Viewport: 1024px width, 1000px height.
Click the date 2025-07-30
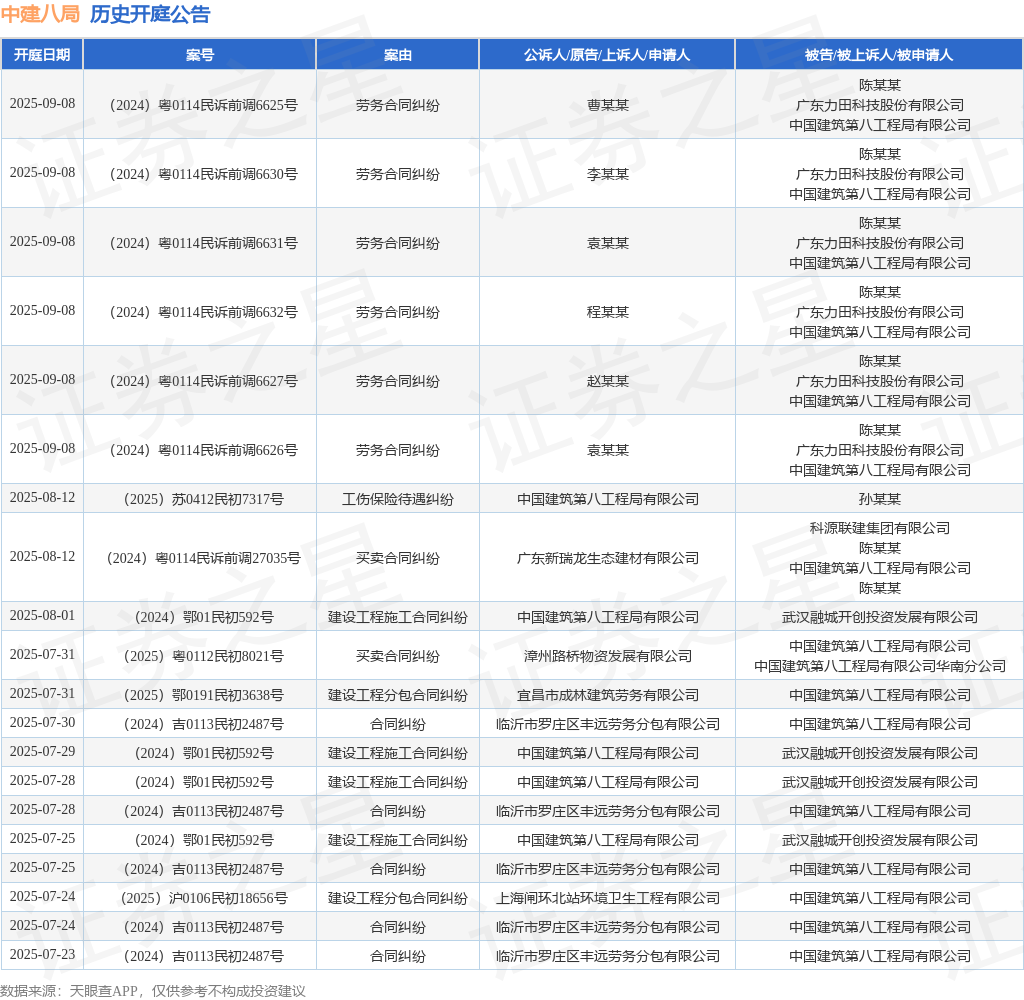click(x=42, y=723)
